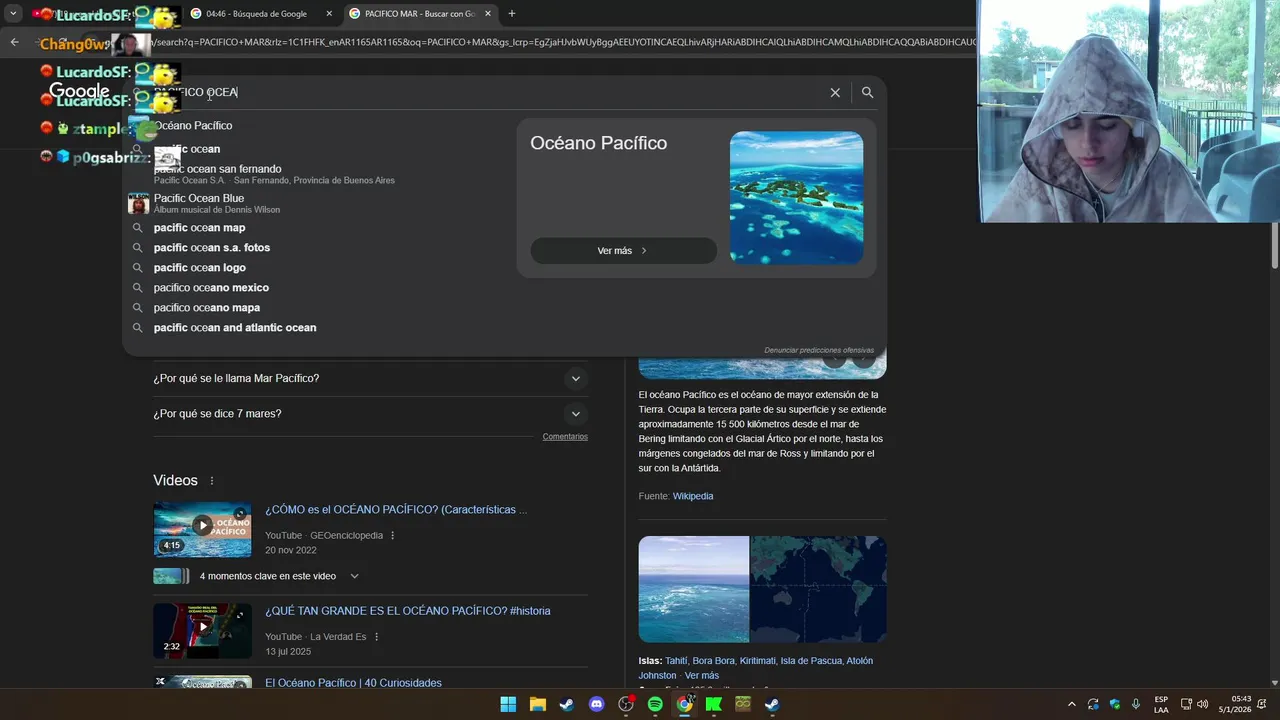Open the three-dot menu beside Videos heading
The width and height of the screenshot is (1280, 720).
tap(212, 481)
